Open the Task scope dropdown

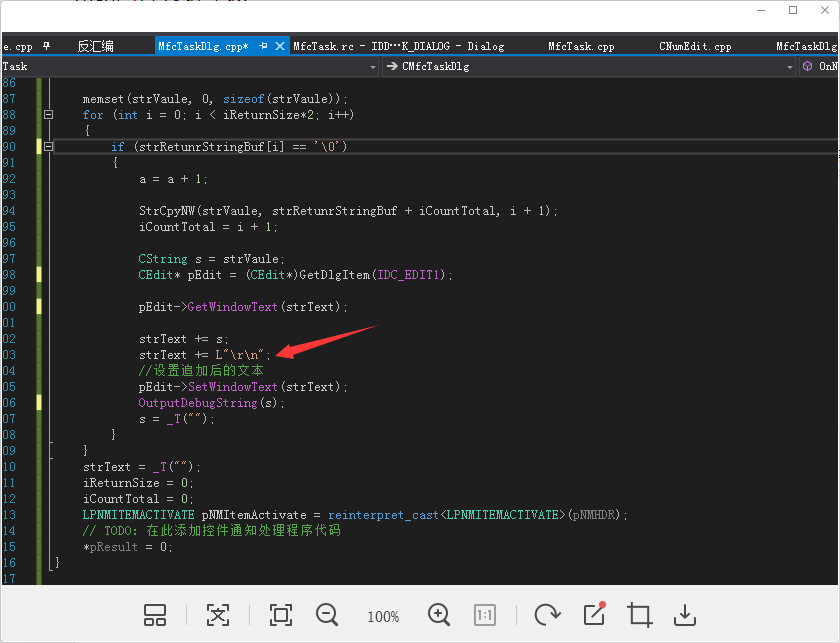click(x=373, y=67)
